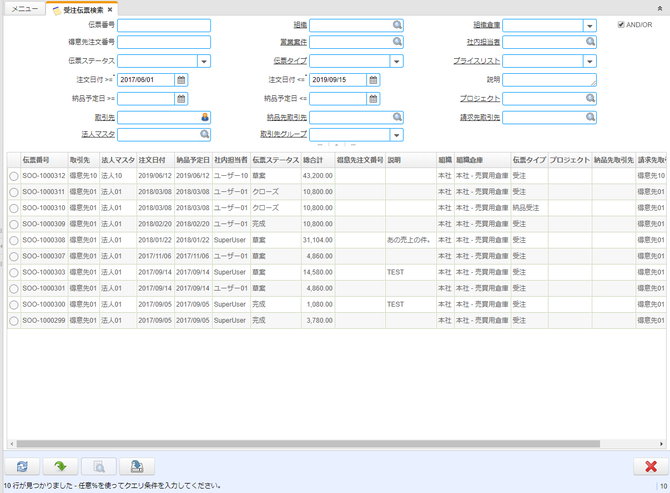Open the 社内担当者 lookup magnifier icon
670x493 pixels.
point(590,42)
